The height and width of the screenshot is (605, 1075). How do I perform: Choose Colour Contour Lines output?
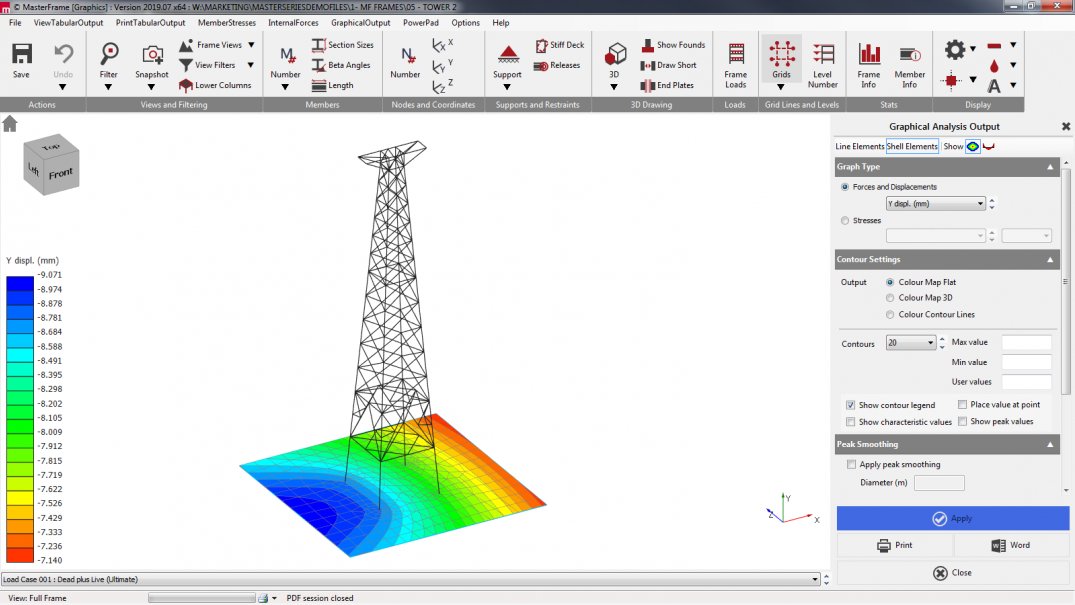(x=890, y=314)
